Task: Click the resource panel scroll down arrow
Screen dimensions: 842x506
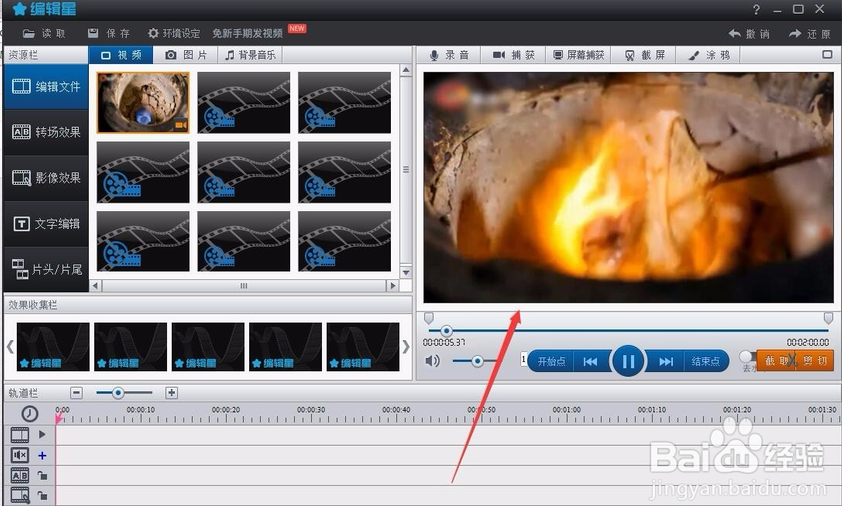Action: pos(406,272)
